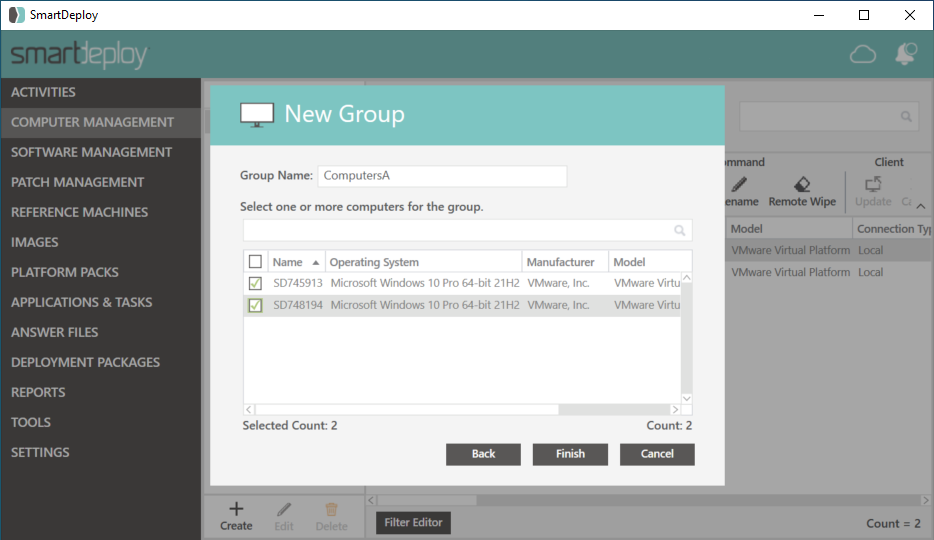Select the SD745913 name cell
The height and width of the screenshot is (540, 934).
pos(298,283)
